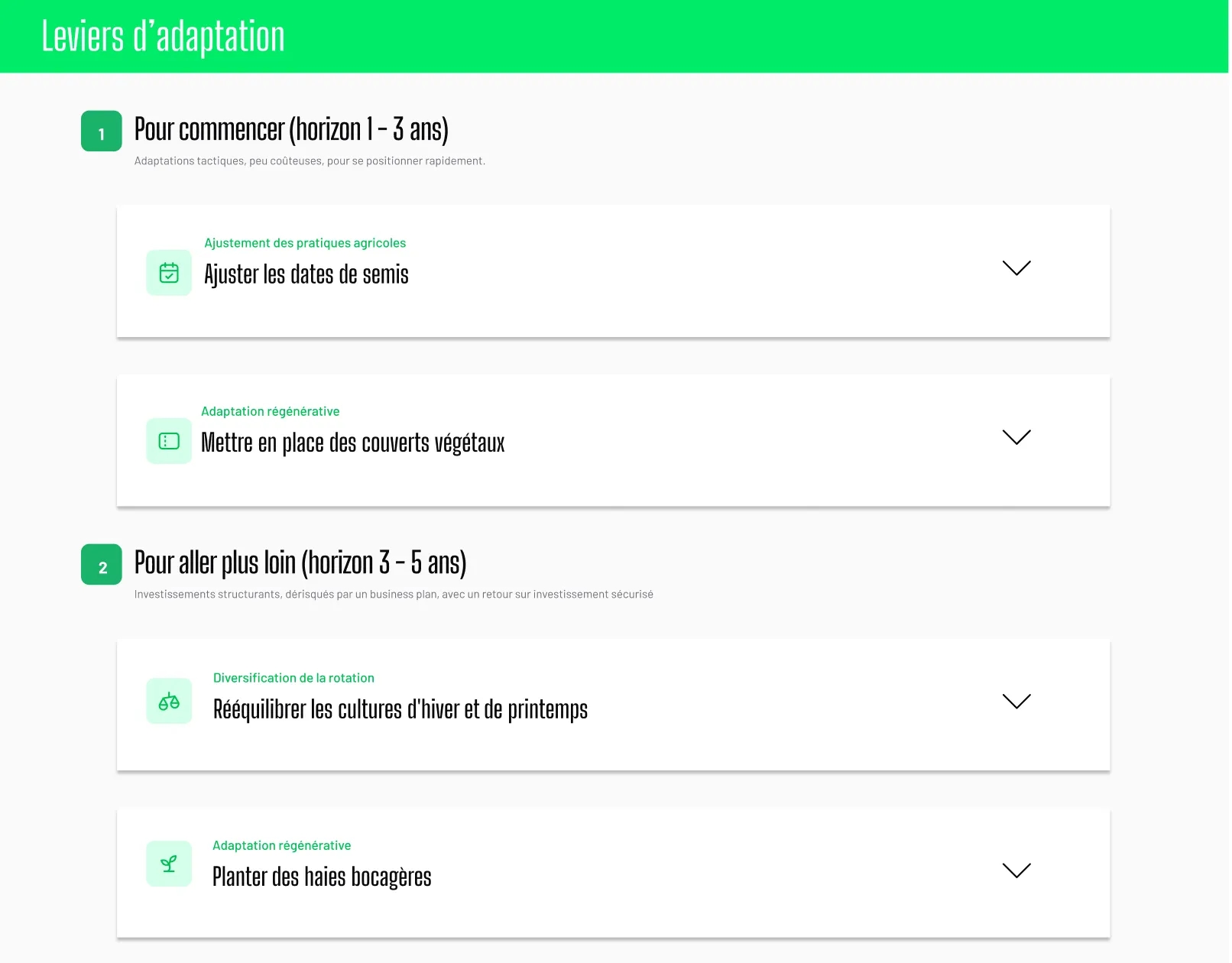Select the Planter des haies bocagères title
The width and height of the screenshot is (1232, 963).
(322, 877)
